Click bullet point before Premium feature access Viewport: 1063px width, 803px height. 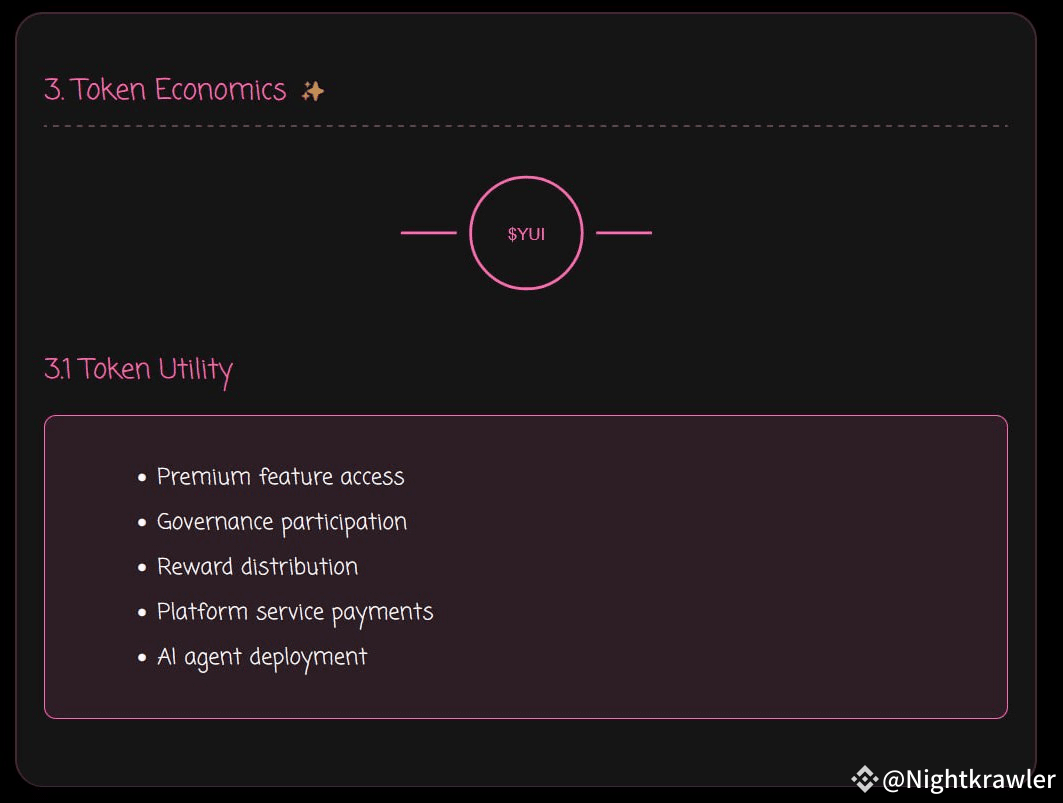coord(143,478)
